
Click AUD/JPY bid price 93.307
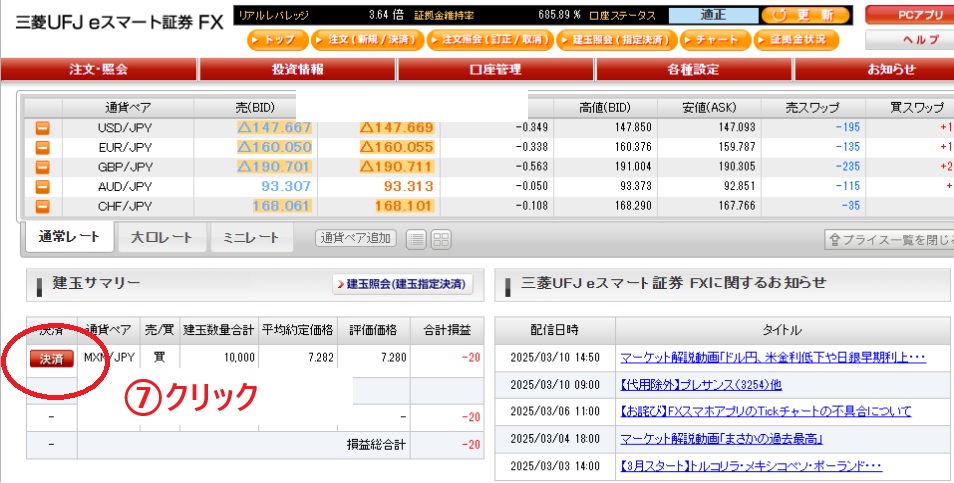pos(286,186)
